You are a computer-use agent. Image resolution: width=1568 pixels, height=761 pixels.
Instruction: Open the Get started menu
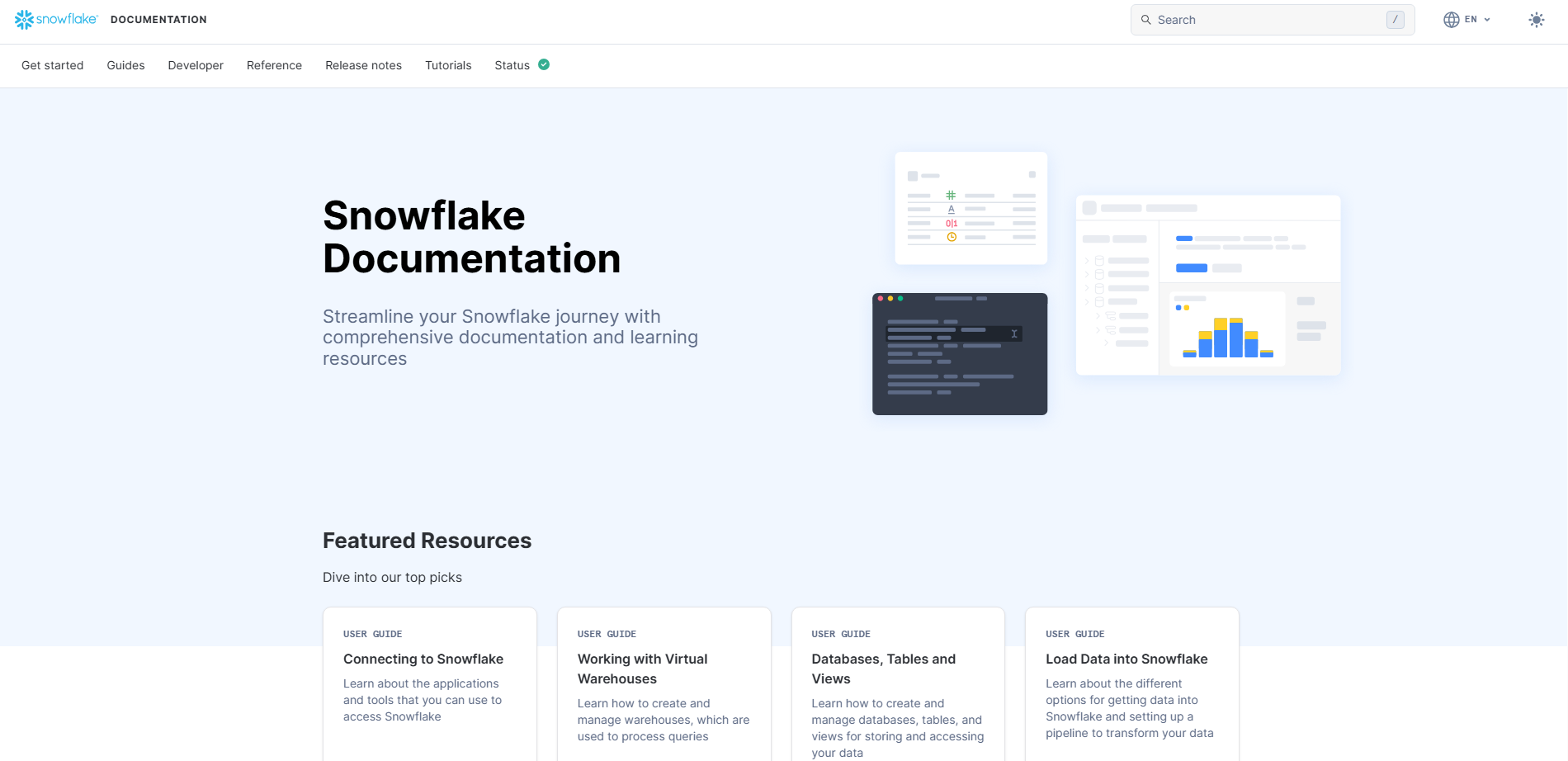[x=52, y=65]
